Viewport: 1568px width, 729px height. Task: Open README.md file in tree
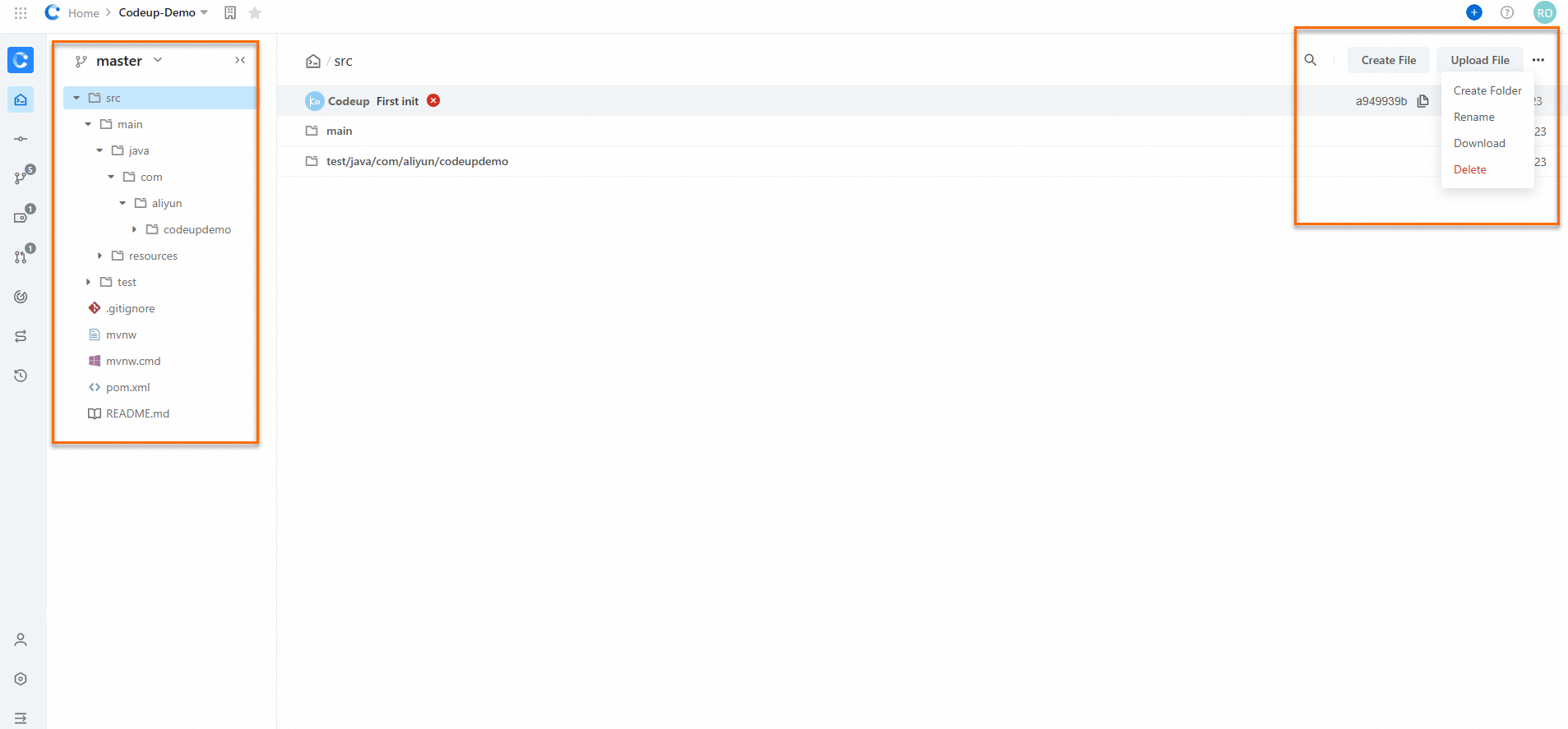[137, 413]
